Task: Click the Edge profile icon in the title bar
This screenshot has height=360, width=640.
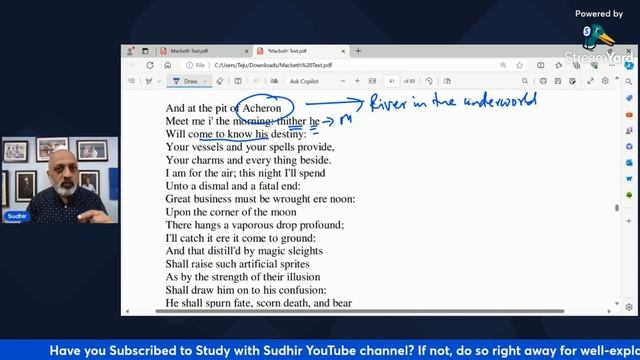Action: click(x=130, y=51)
